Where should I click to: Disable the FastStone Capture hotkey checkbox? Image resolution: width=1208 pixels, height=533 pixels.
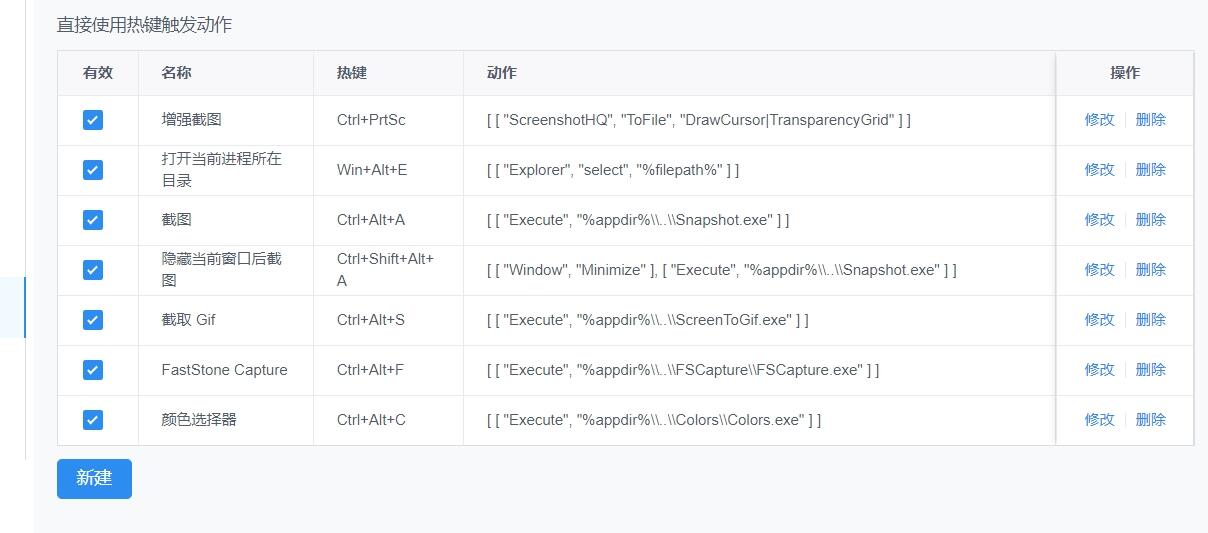coord(93,370)
